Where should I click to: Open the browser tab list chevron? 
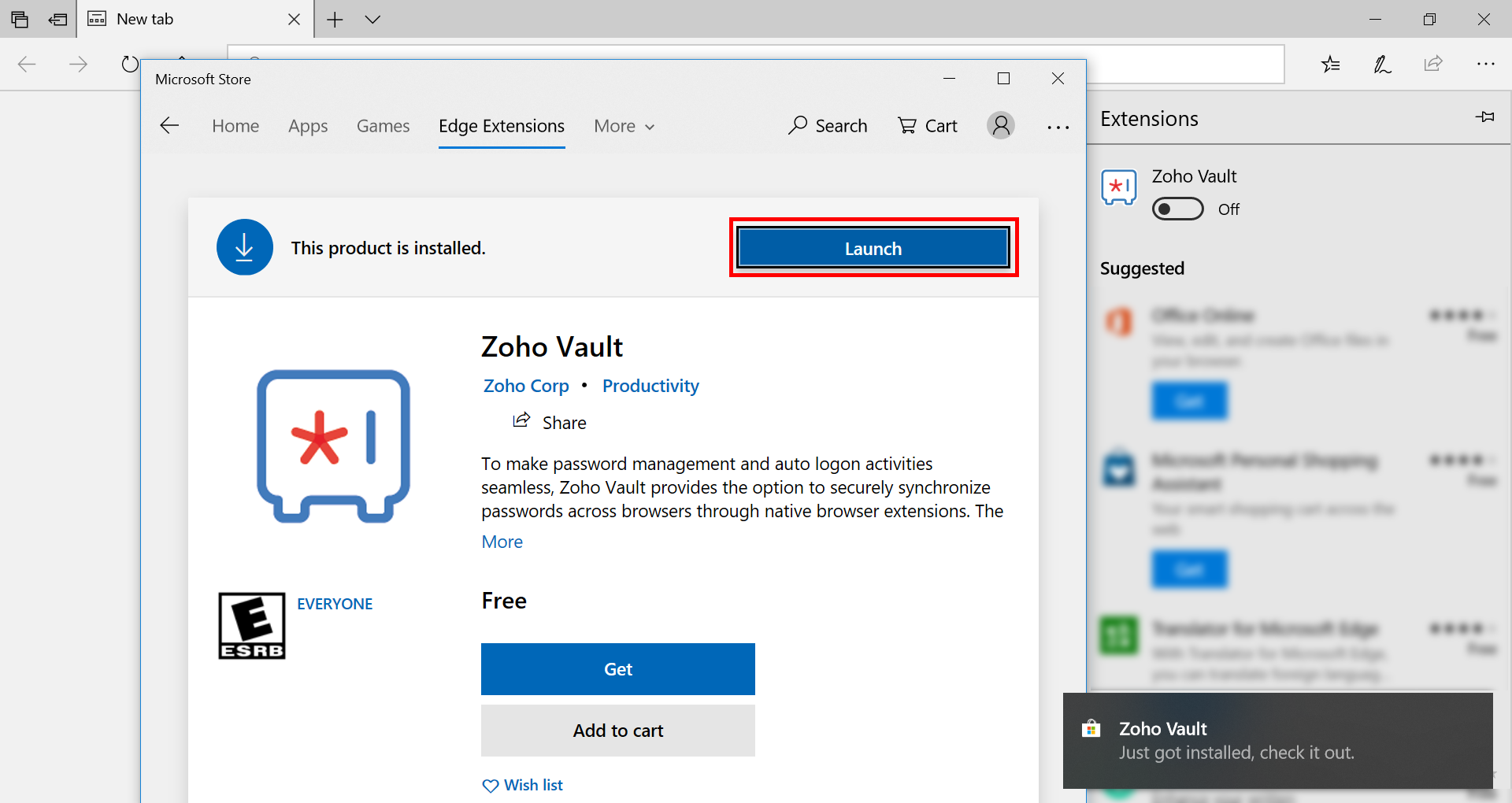[373, 19]
